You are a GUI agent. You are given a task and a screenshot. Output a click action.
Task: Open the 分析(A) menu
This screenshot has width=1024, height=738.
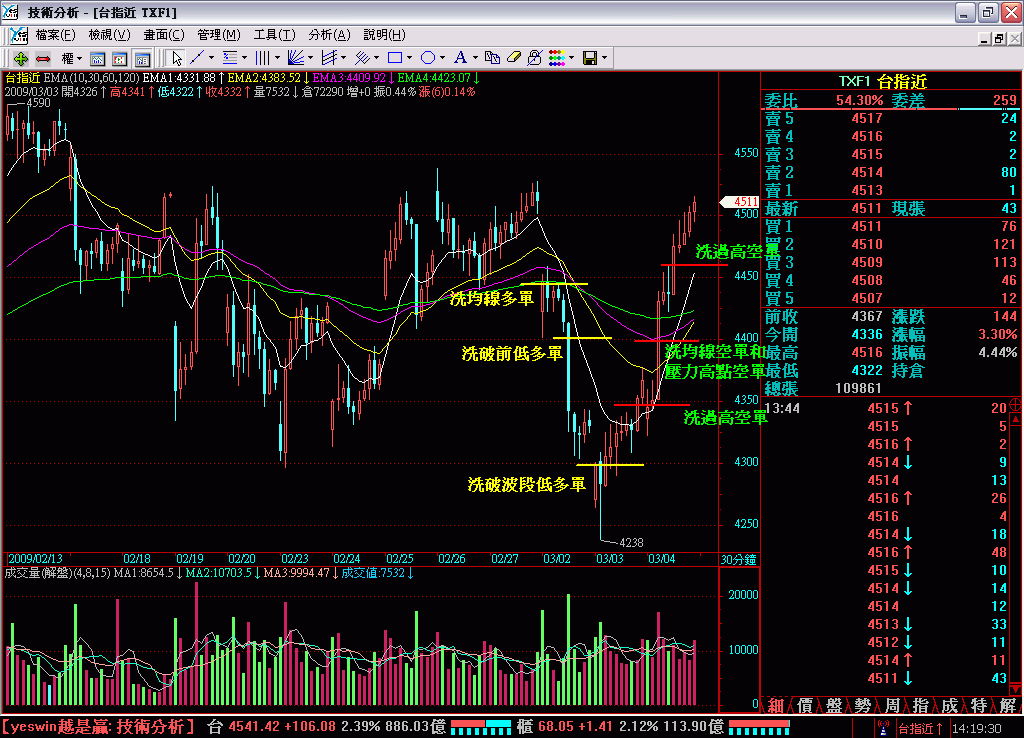click(x=329, y=35)
